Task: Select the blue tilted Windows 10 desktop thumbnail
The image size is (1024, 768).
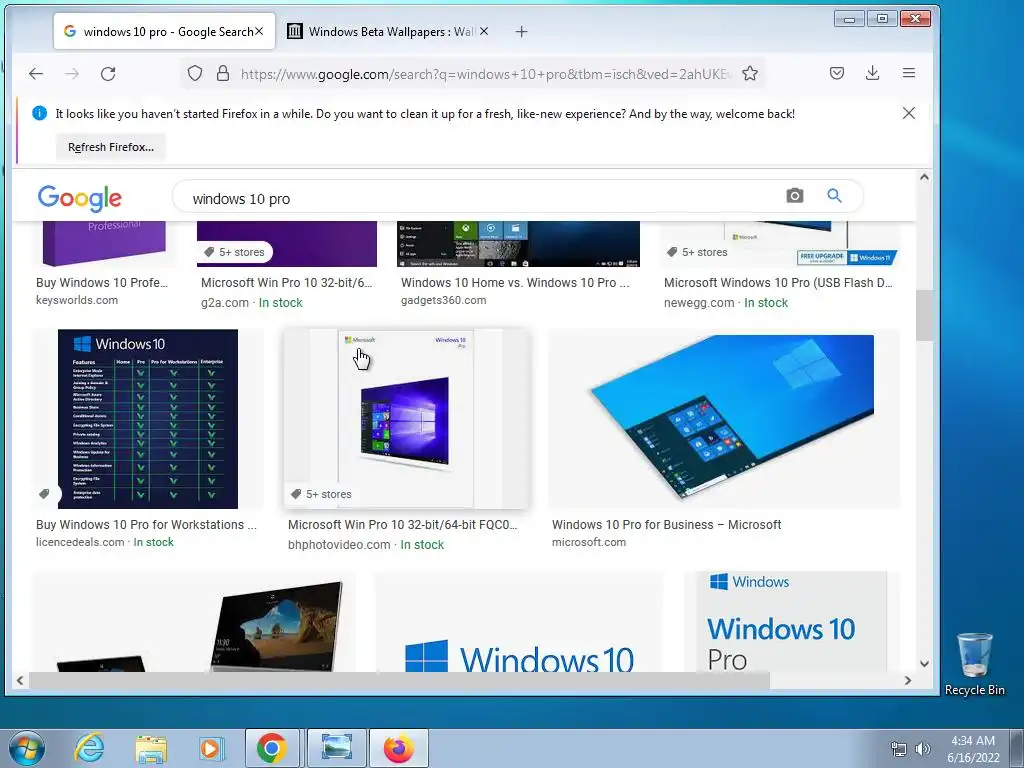Action: tap(724, 419)
